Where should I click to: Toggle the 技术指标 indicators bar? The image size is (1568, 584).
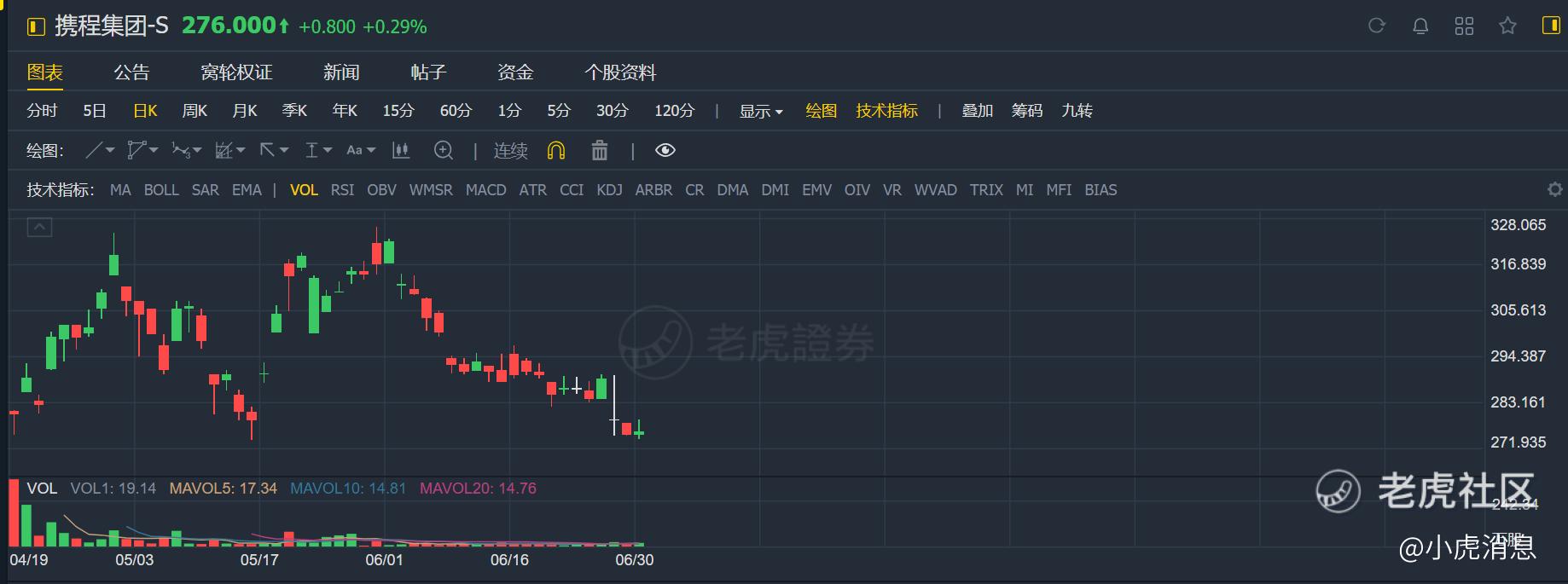click(x=887, y=111)
